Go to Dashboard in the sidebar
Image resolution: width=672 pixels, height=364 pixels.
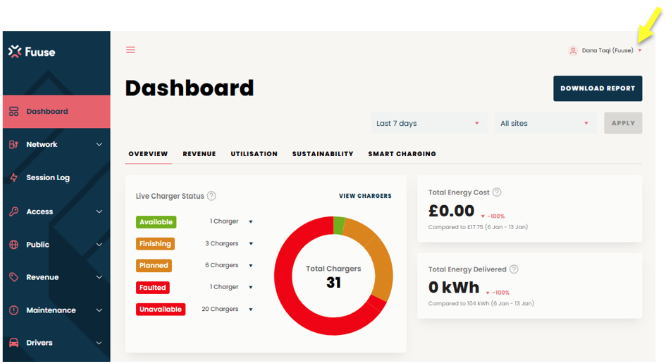[57, 111]
